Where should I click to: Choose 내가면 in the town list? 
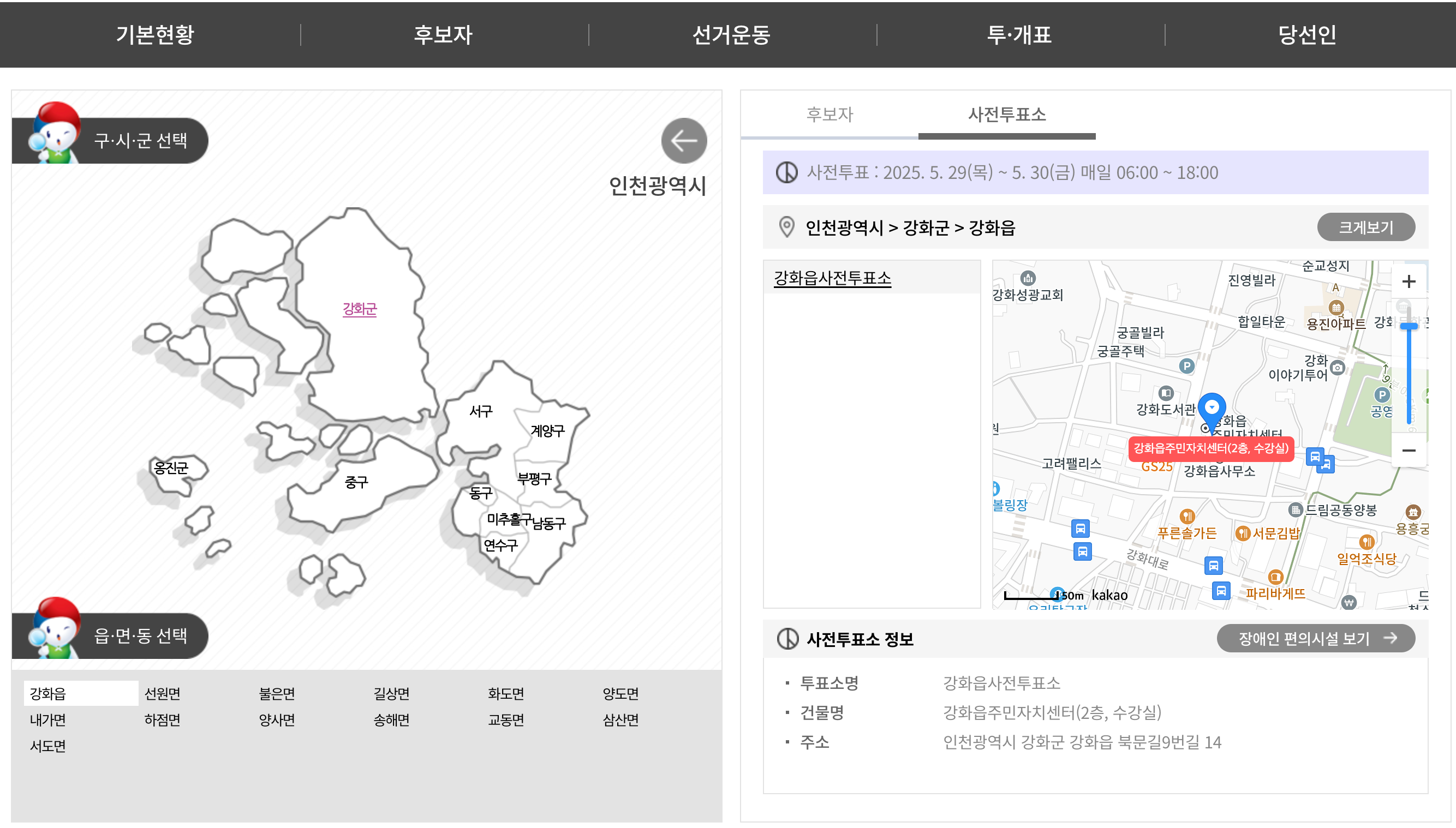coord(48,719)
